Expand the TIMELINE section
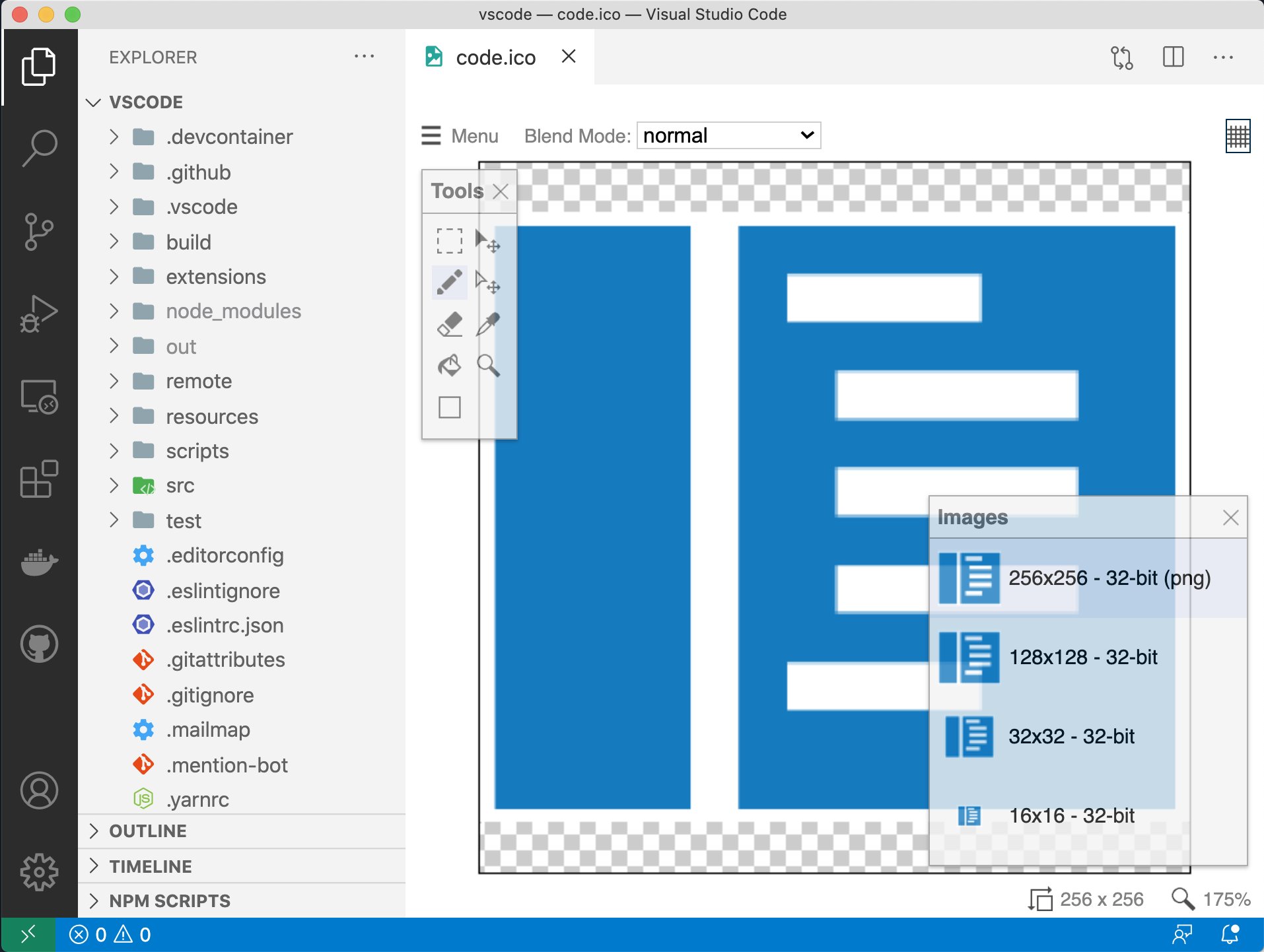 tap(242, 866)
